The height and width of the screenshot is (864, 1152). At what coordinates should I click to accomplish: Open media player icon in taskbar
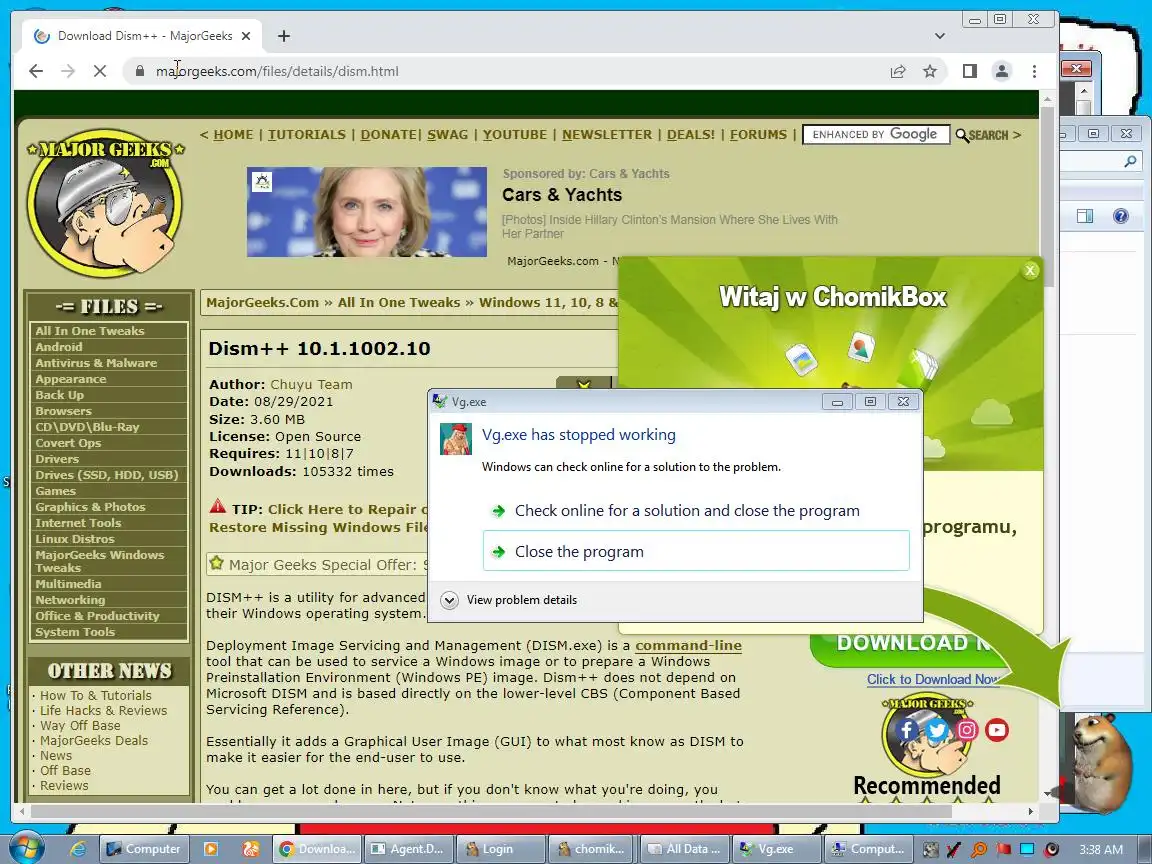point(210,849)
